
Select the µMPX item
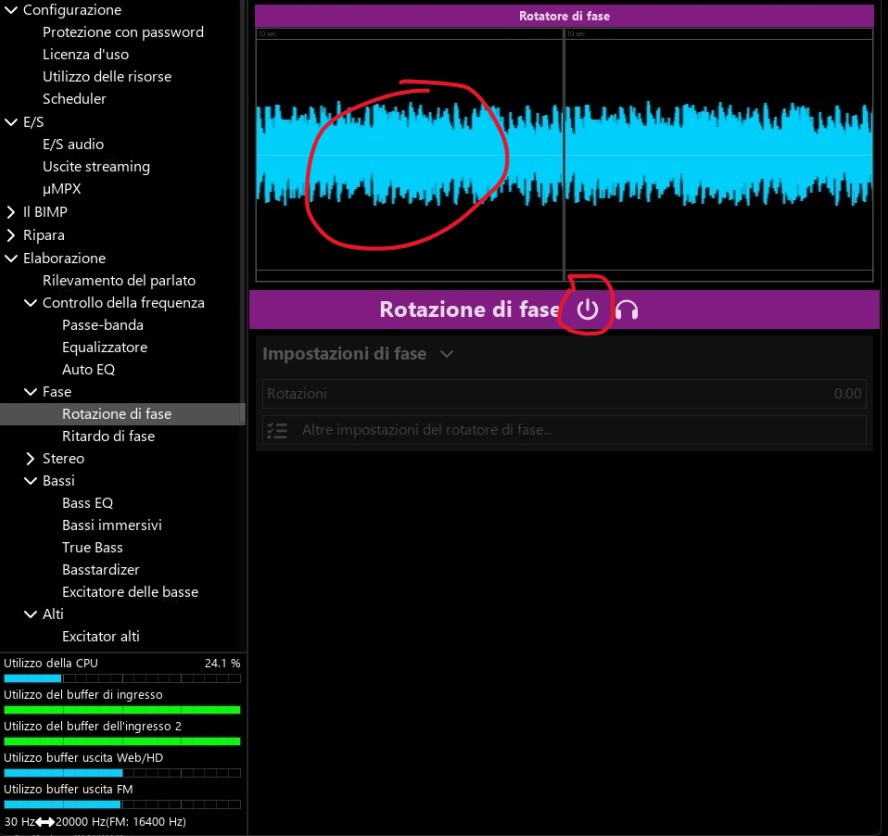(x=62, y=189)
